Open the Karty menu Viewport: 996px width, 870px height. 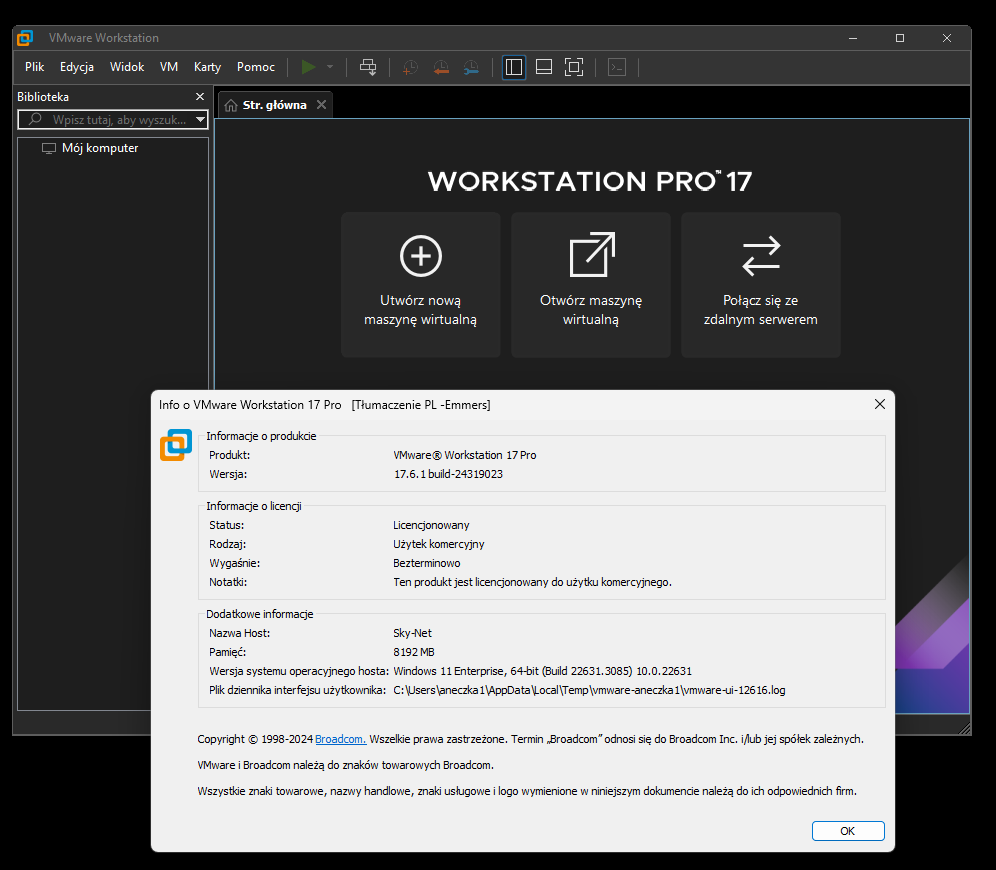[x=207, y=67]
